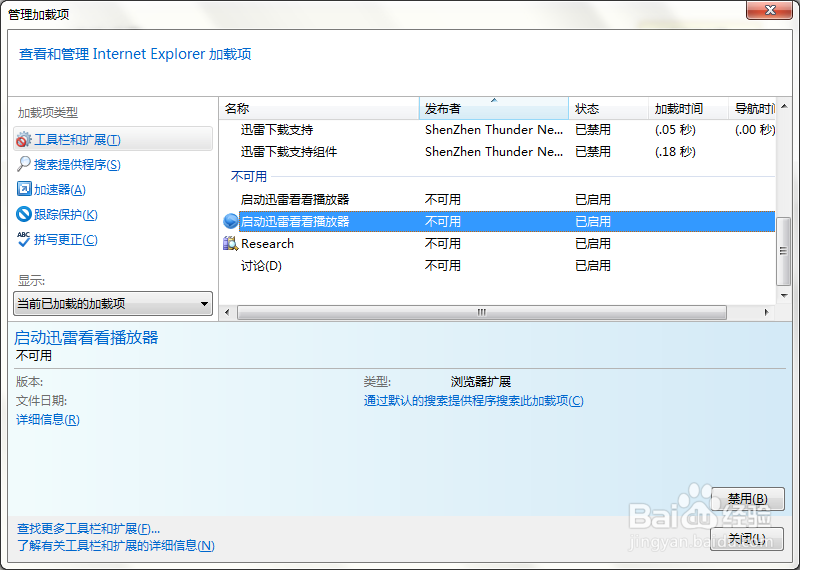Sort list by 加载时间 column header
Screen dimensions: 819x570
[x=688, y=109]
